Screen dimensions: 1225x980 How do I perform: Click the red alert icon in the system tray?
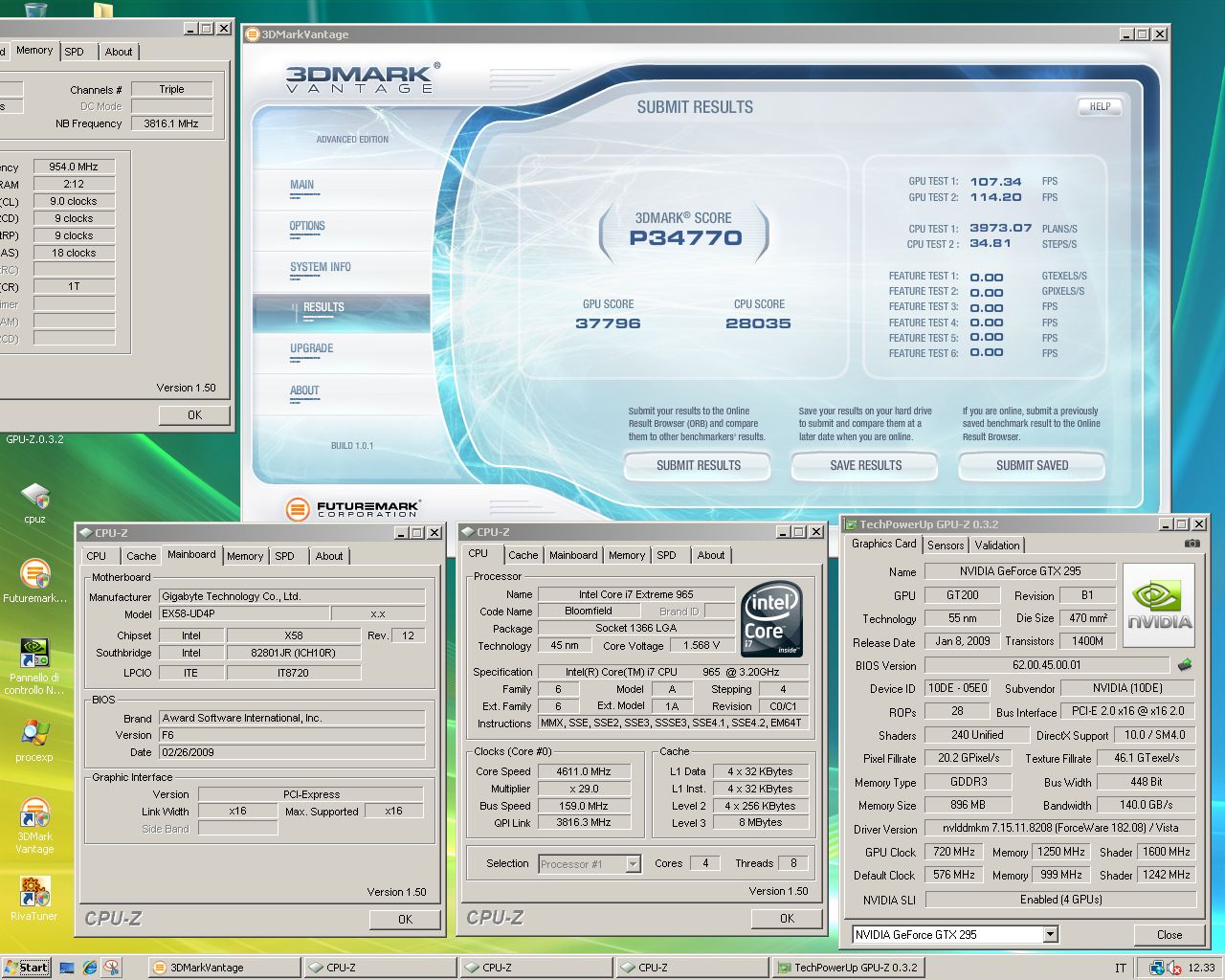1173,968
